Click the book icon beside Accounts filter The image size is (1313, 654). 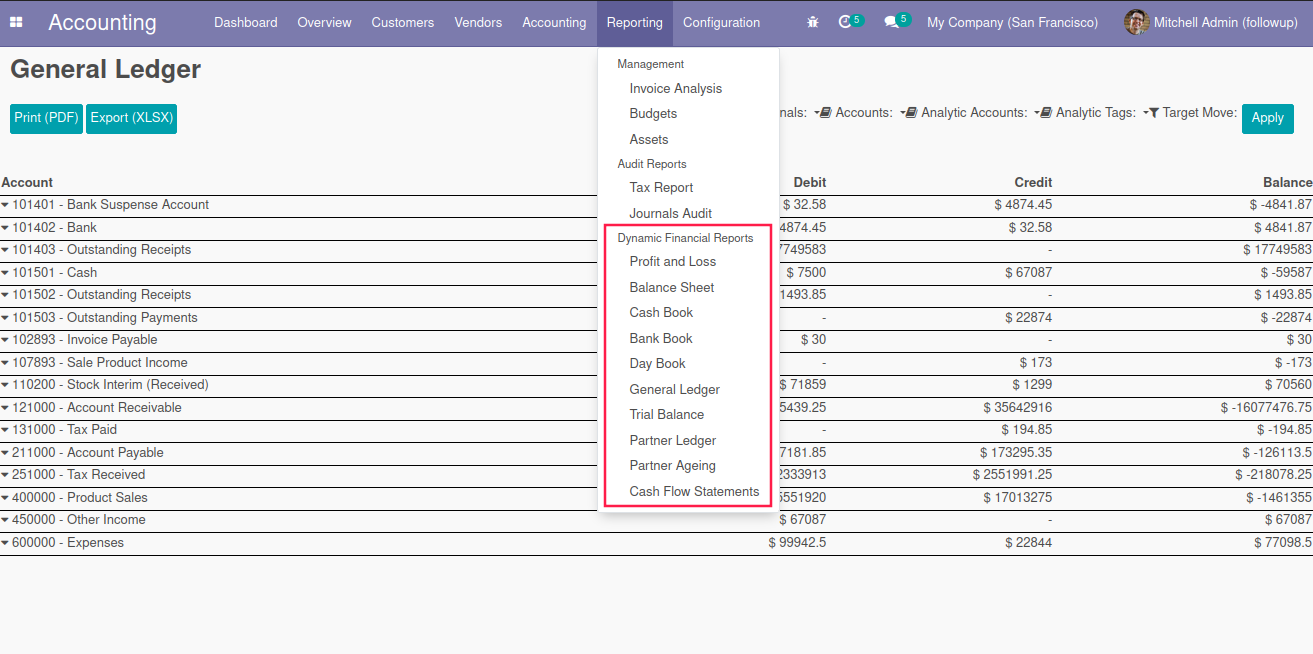tap(825, 113)
